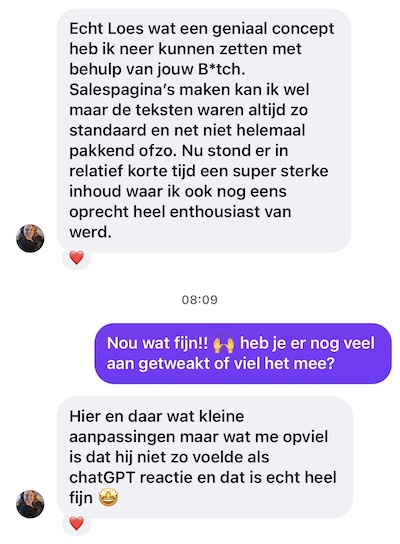Tap the heart reaction under the chatGPT message

click(76, 523)
